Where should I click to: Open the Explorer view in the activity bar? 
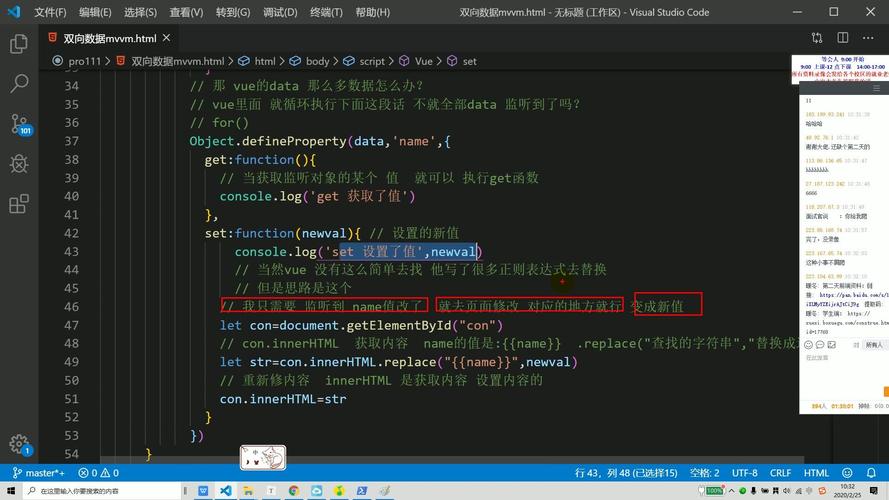click(19, 44)
